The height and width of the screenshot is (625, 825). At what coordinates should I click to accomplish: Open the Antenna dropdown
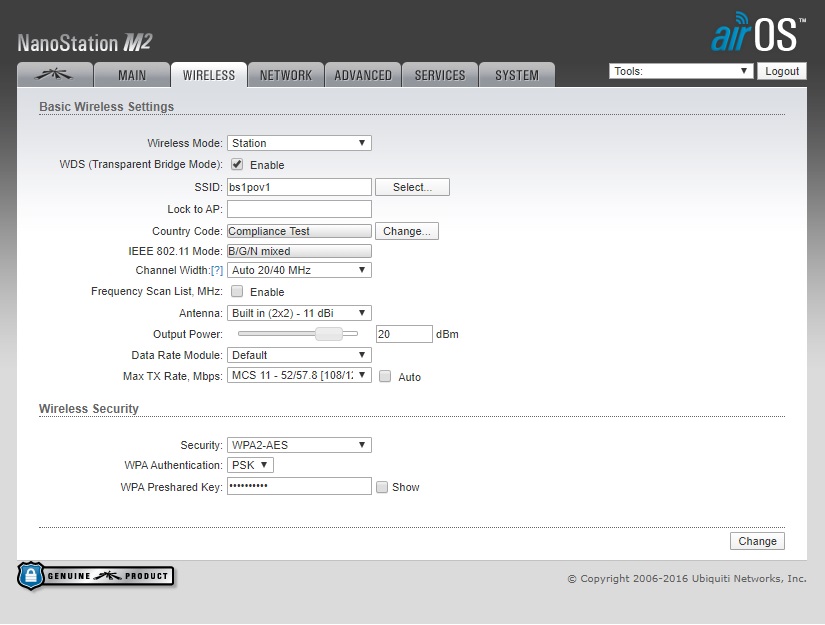tap(299, 313)
